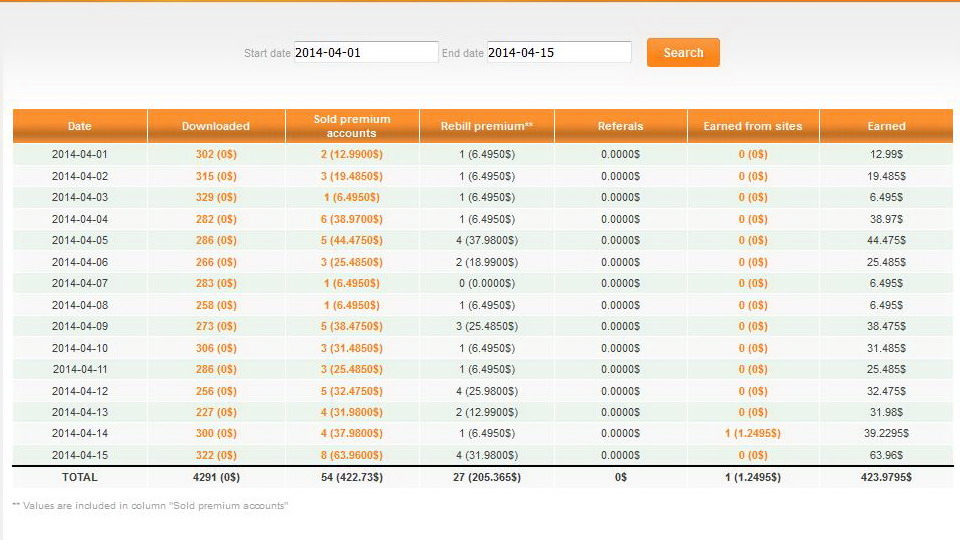Open the 322 (0$) downloaded link
Viewport: 960px width, 540px height.
[x=216, y=455]
